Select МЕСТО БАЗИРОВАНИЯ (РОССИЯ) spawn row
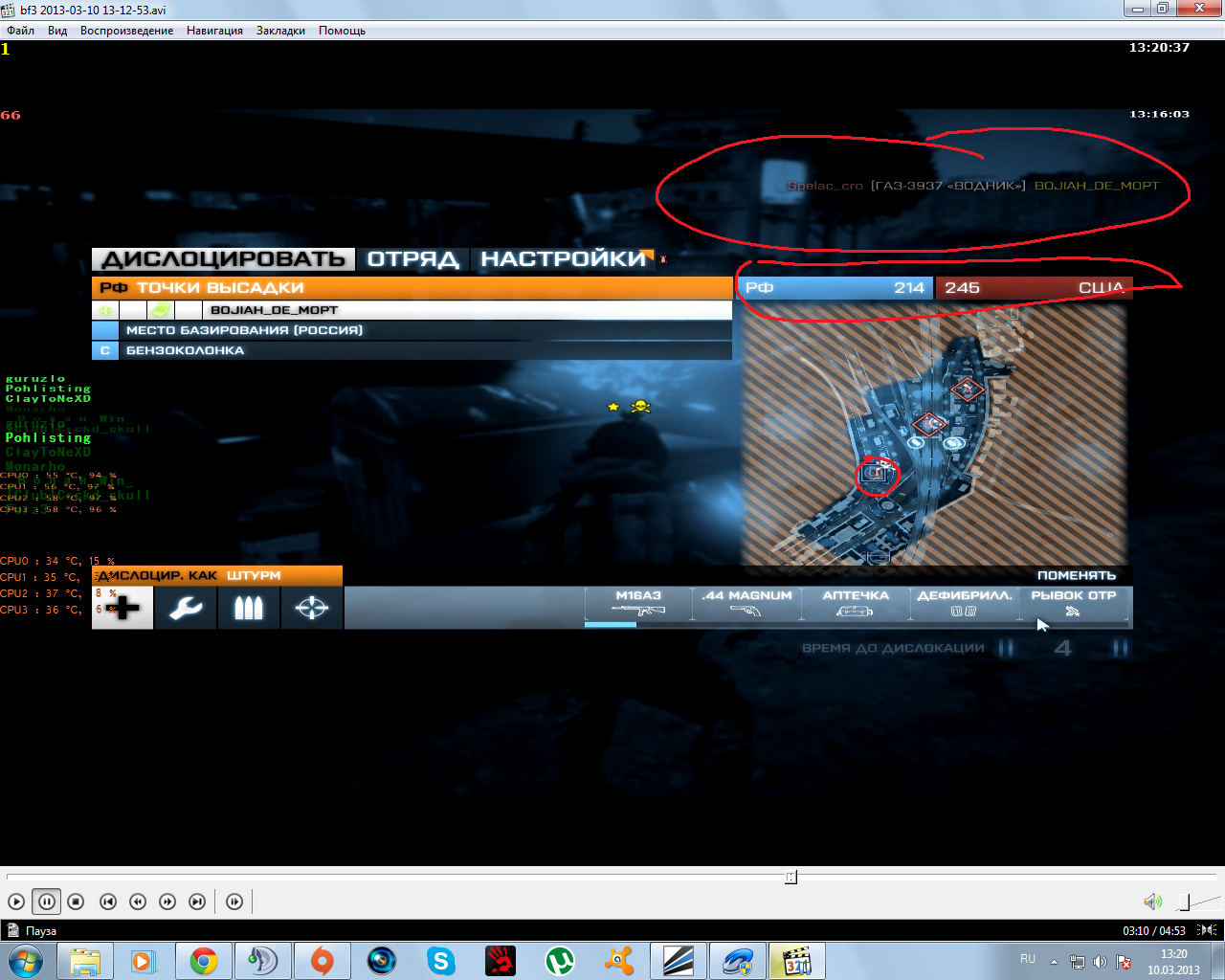The height and width of the screenshot is (980, 1225). coord(412,330)
